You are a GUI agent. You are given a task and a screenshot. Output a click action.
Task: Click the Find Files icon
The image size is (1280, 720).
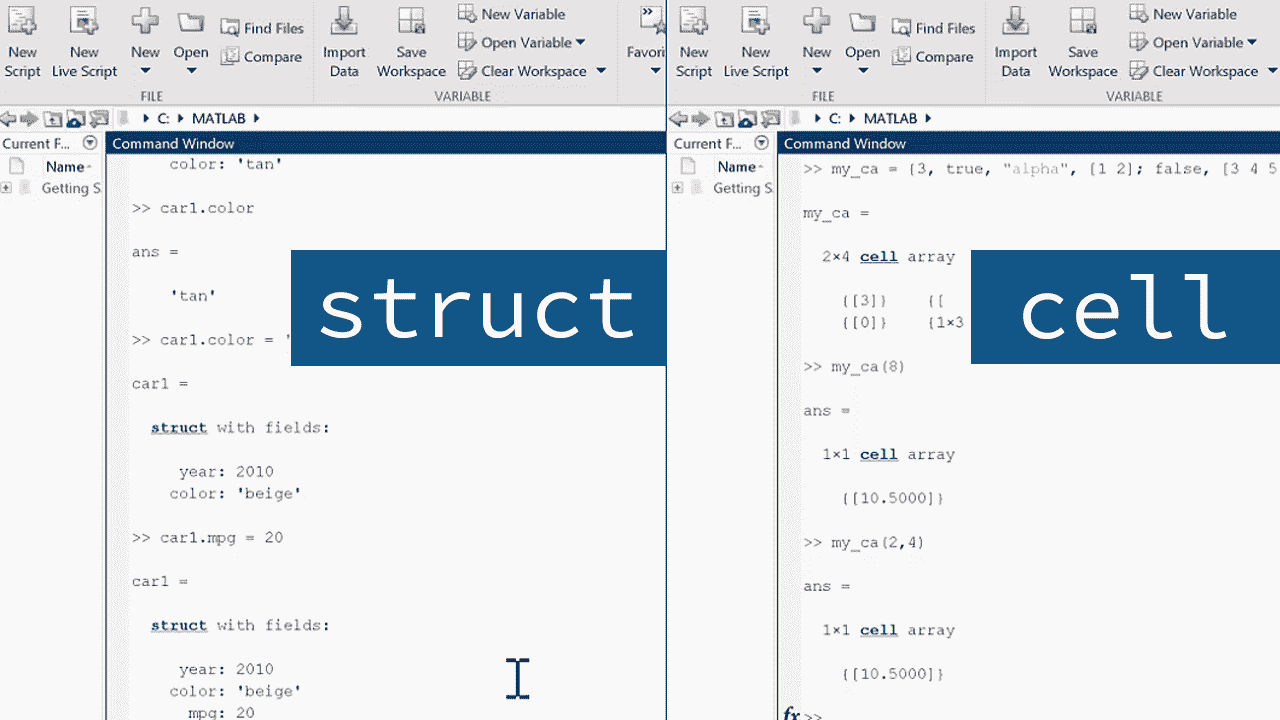[264, 27]
